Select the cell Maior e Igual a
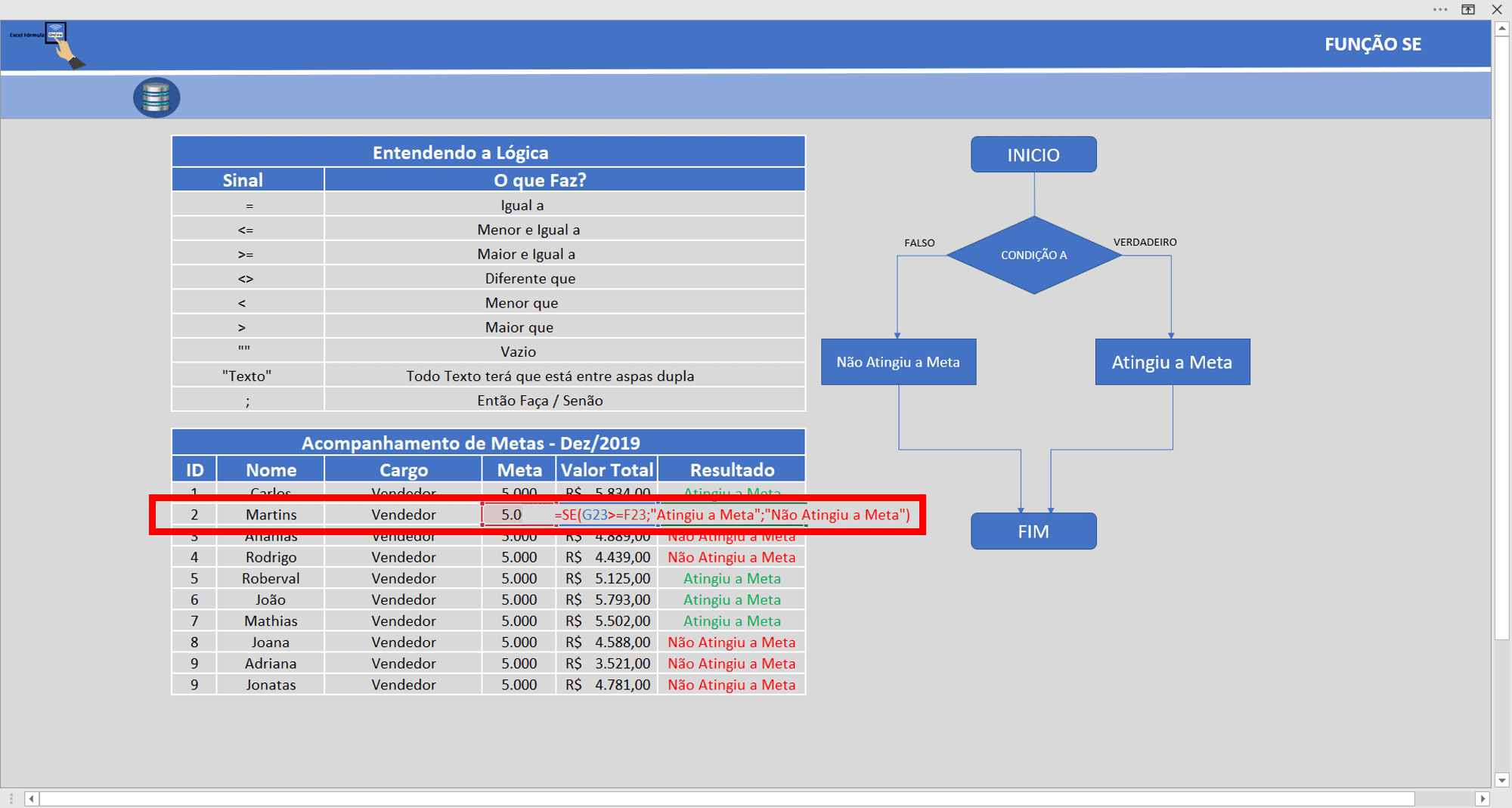 [x=565, y=253]
